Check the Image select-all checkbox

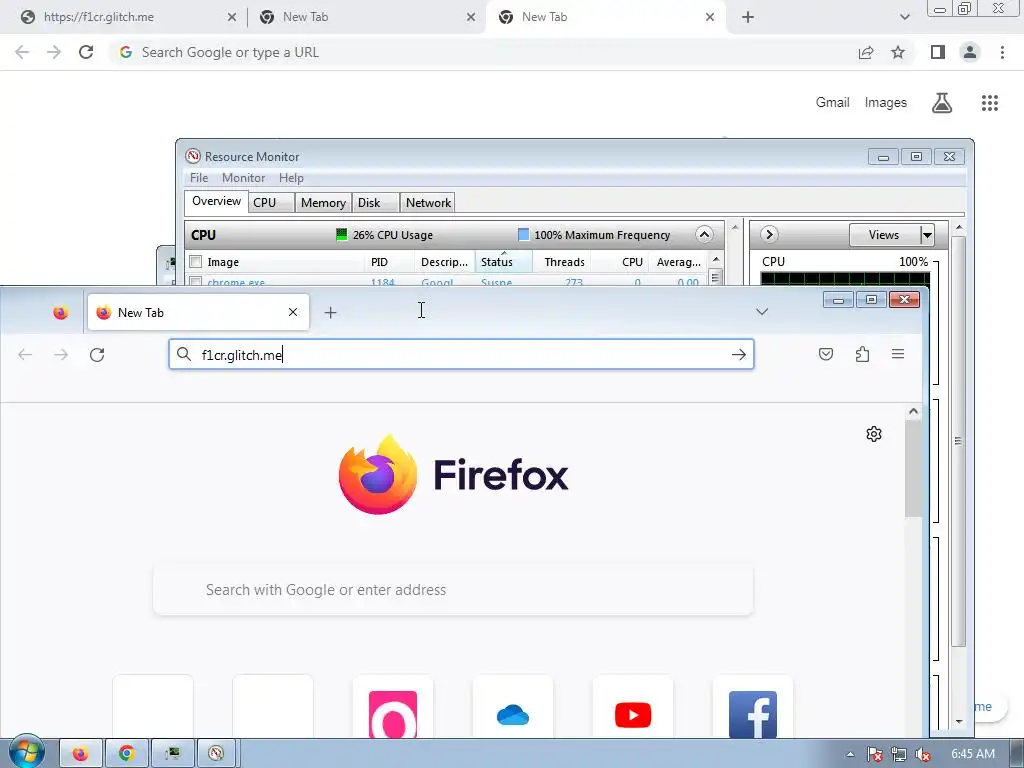coord(195,262)
